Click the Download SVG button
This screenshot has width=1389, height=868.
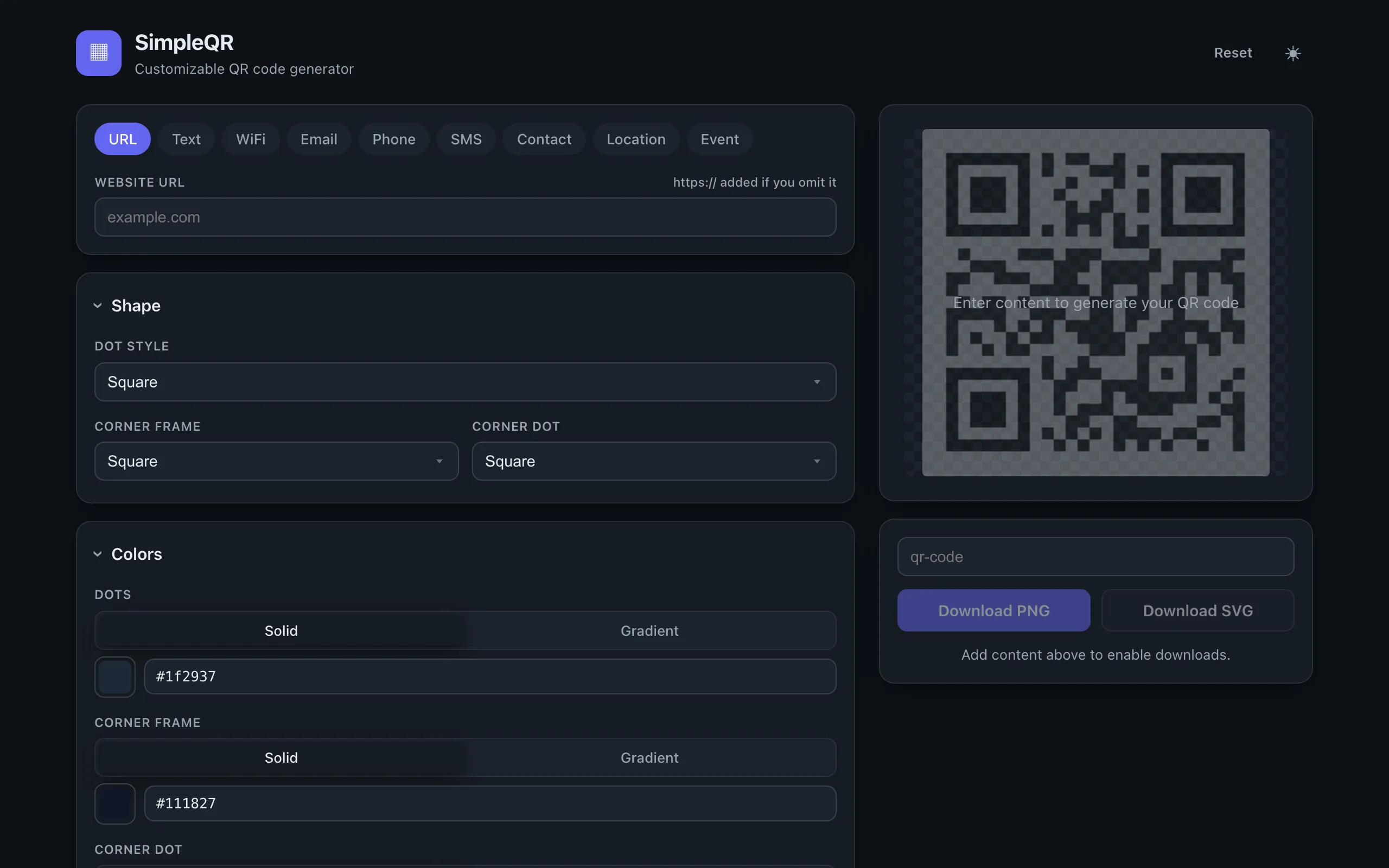pos(1198,610)
